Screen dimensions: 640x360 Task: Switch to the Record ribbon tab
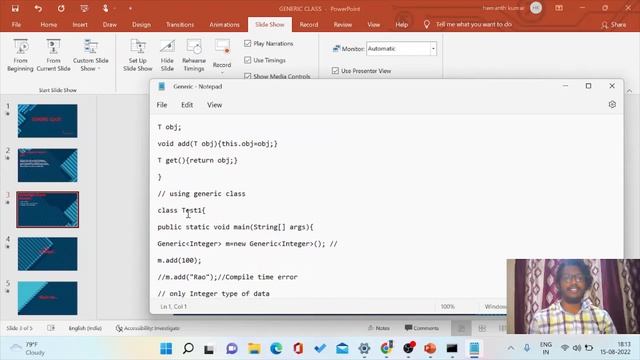click(309, 24)
